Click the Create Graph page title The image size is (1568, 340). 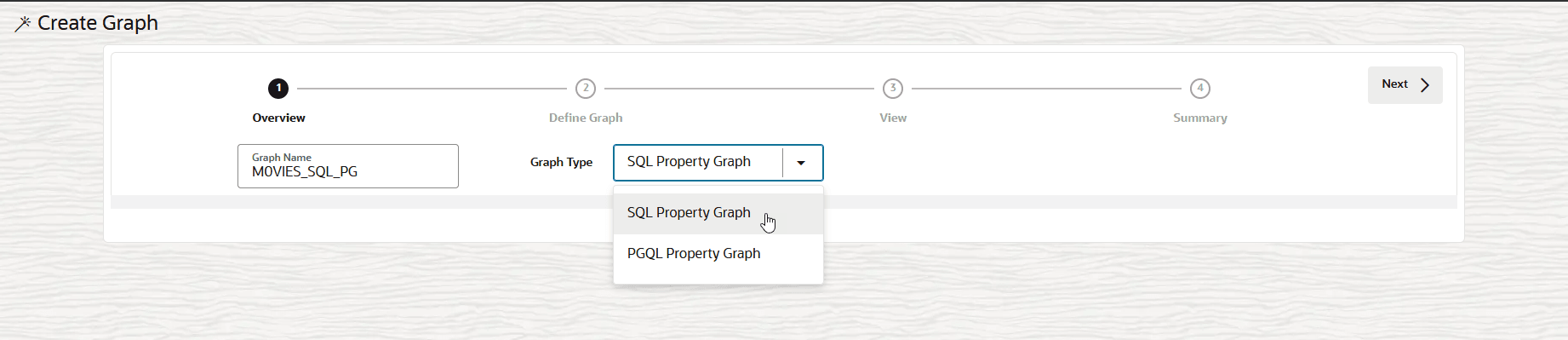98,23
